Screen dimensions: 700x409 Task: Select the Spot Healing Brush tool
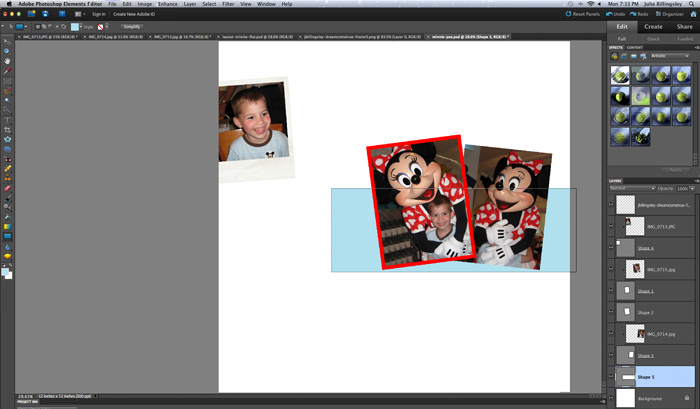click(7, 169)
